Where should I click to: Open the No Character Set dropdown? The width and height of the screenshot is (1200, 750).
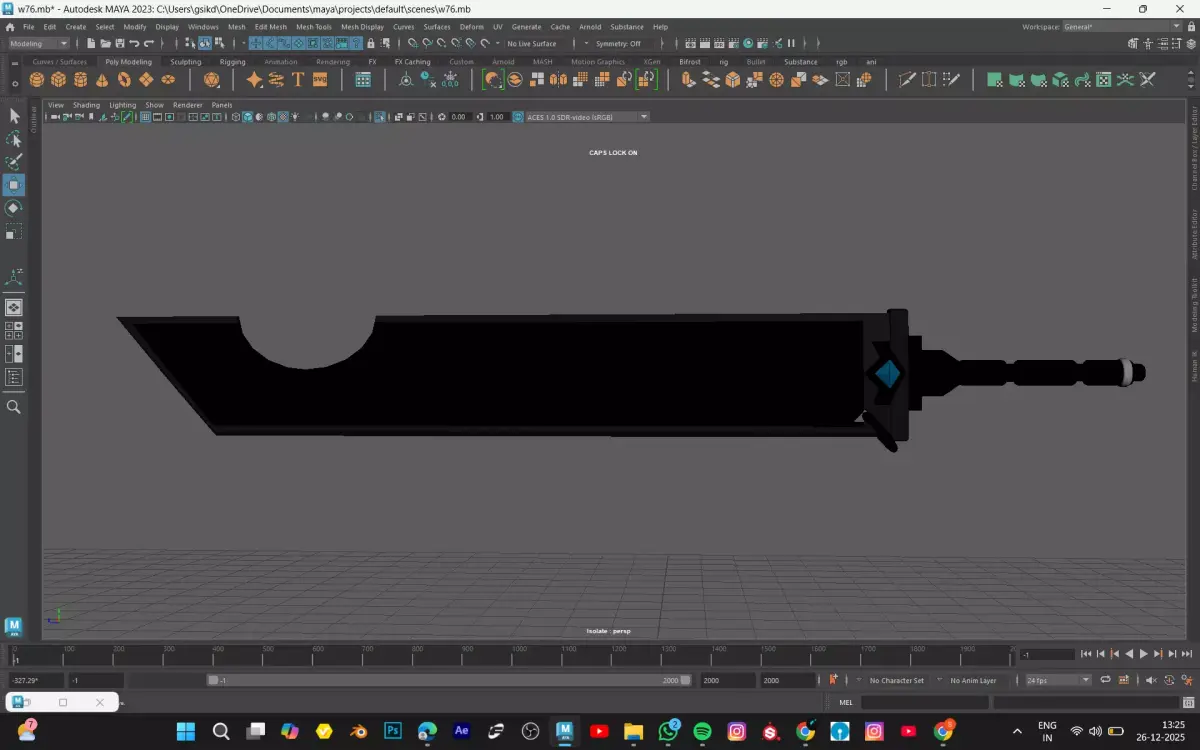coord(897,680)
